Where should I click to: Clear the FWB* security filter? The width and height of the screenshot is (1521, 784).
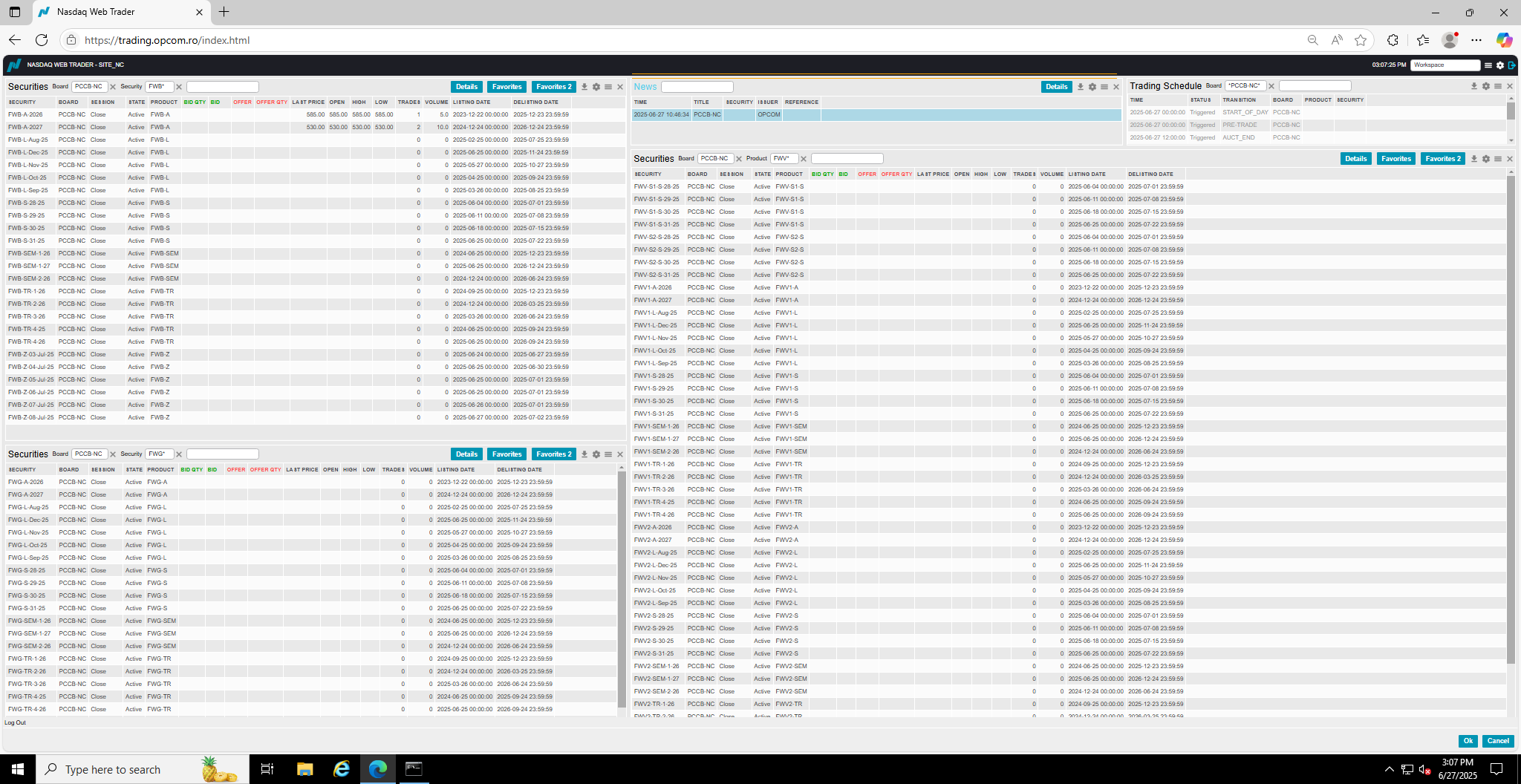179,87
